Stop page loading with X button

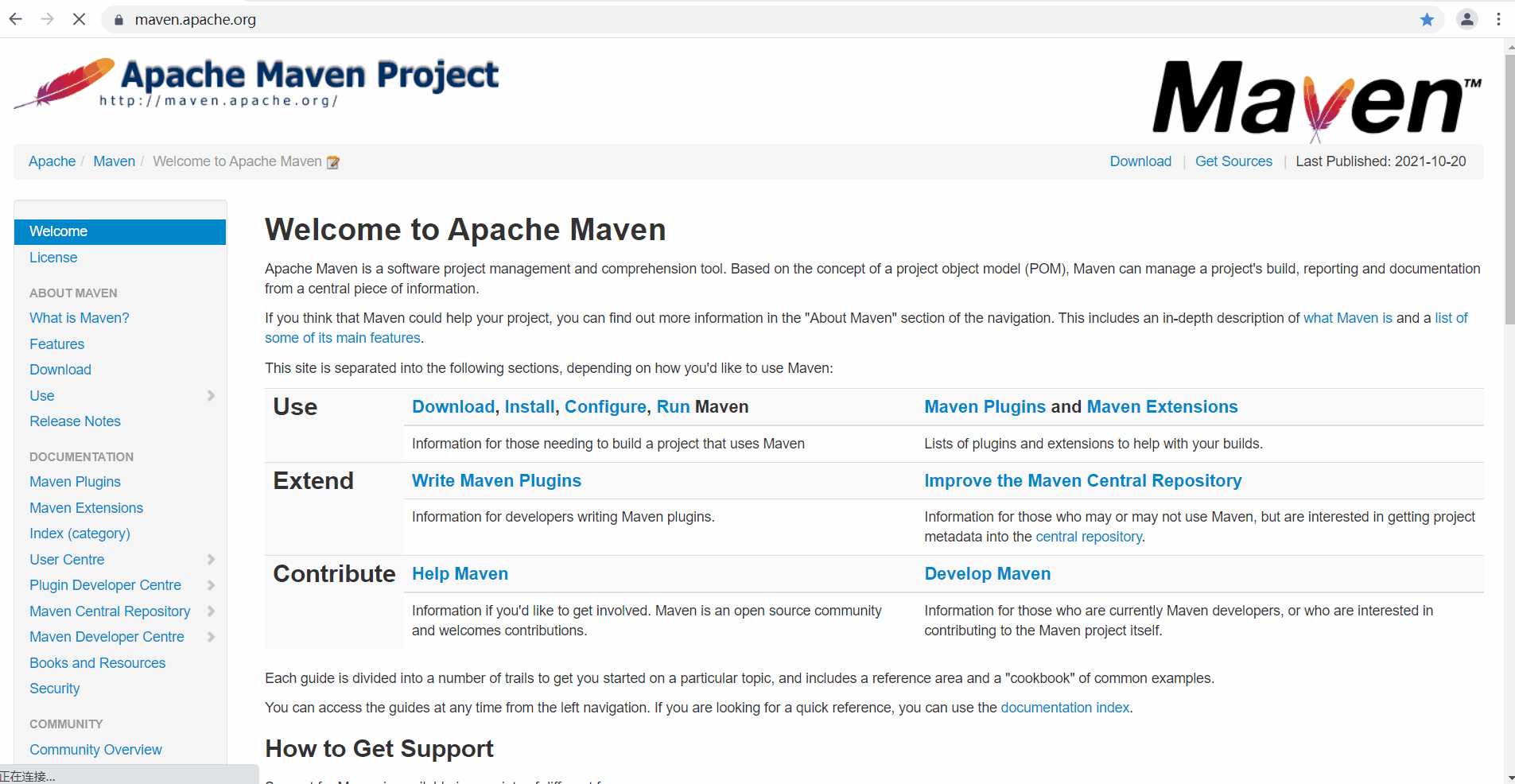click(x=79, y=19)
